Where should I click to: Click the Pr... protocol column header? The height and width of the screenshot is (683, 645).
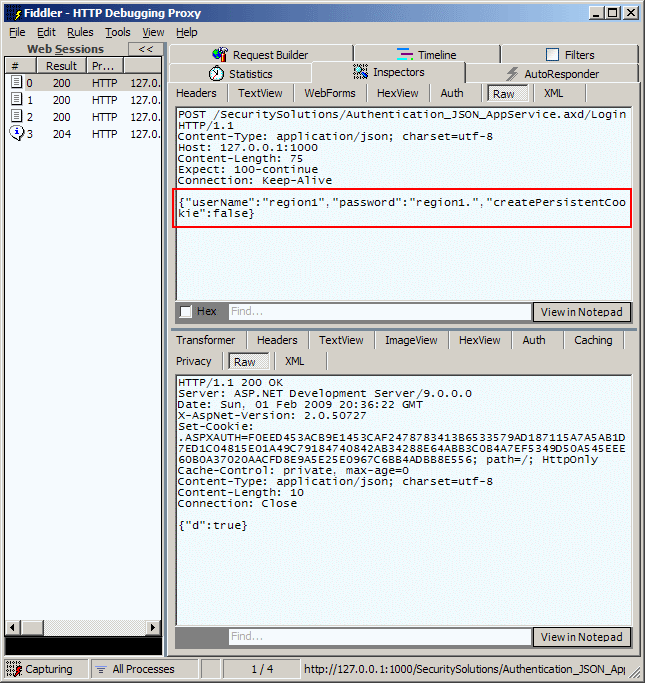pyautogui.click(x=105, y=66)
